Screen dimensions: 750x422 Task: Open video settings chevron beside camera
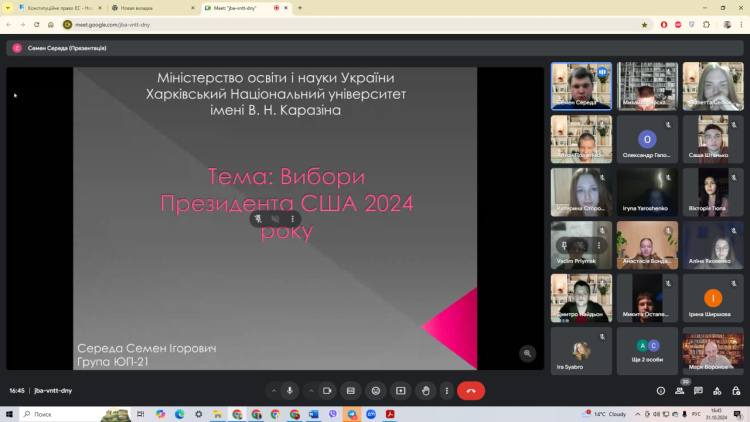(x=311, y=391)
